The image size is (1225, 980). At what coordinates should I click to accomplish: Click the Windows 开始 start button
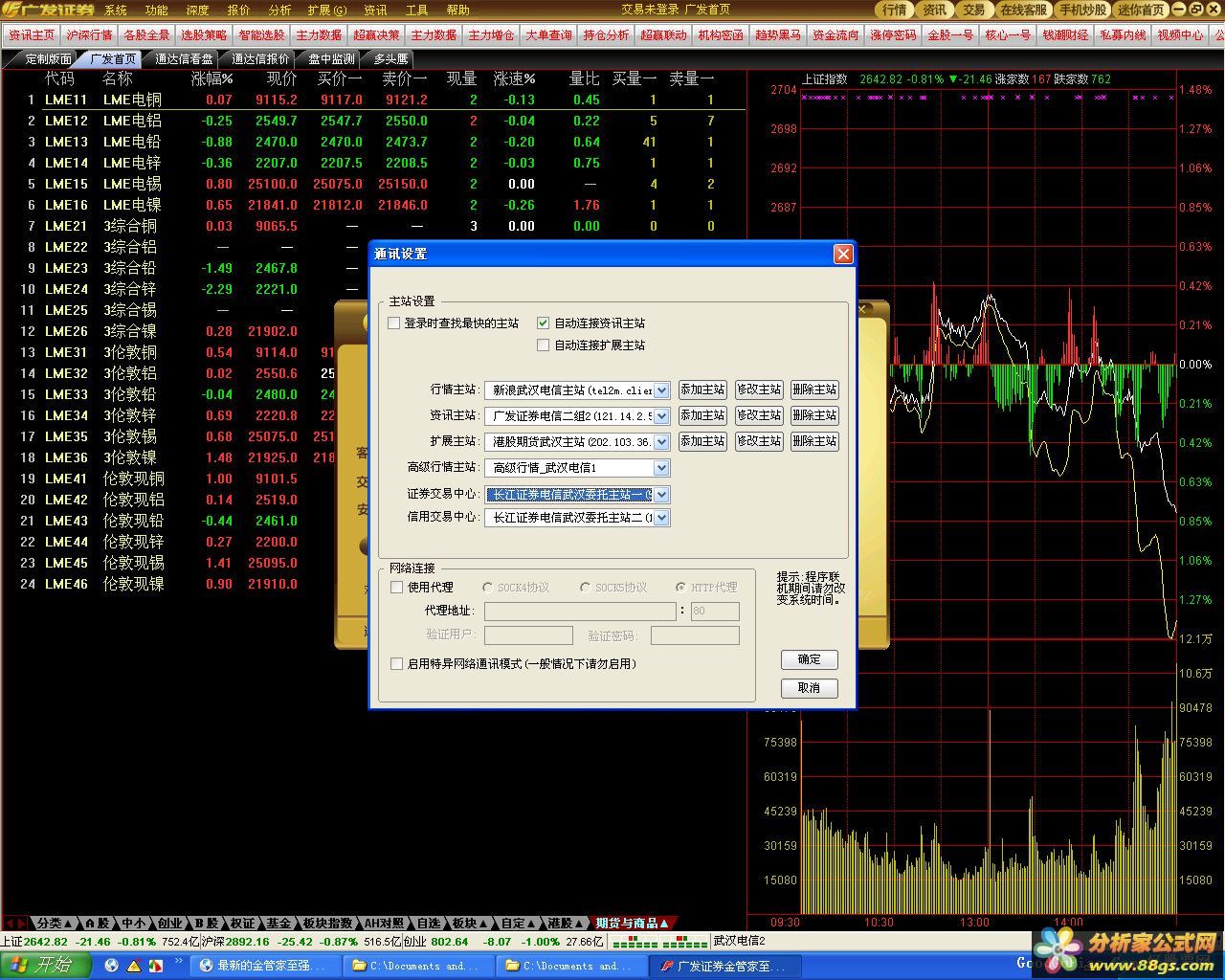45,965
